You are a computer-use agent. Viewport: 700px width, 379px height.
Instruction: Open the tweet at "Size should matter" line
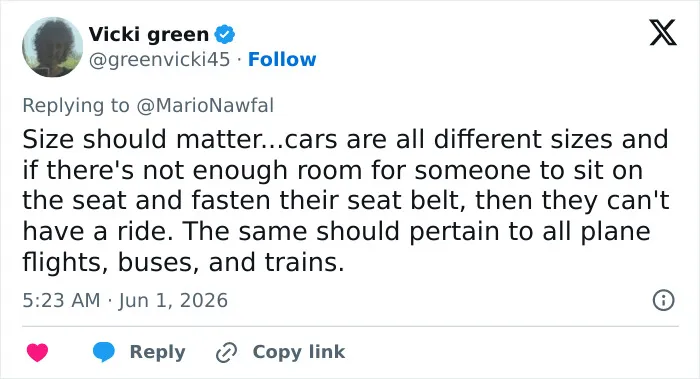[345, 139]
